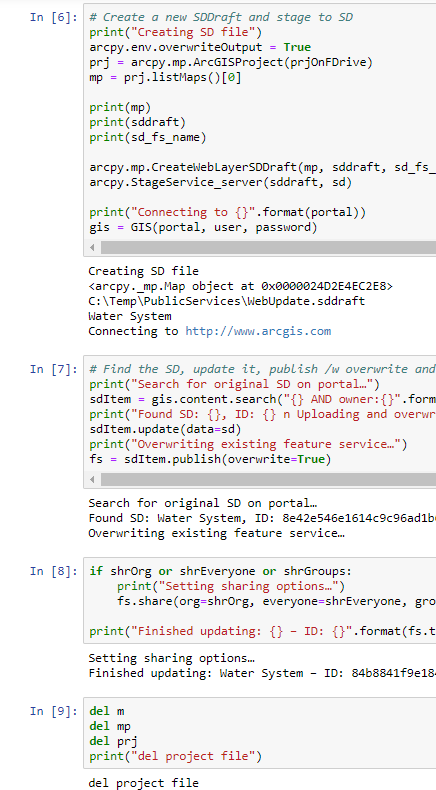Click the arcpy.env.overwriteOutput = True line
Image resolution: width=436 pixels, height=790 pixels.
tap(200, 47)
